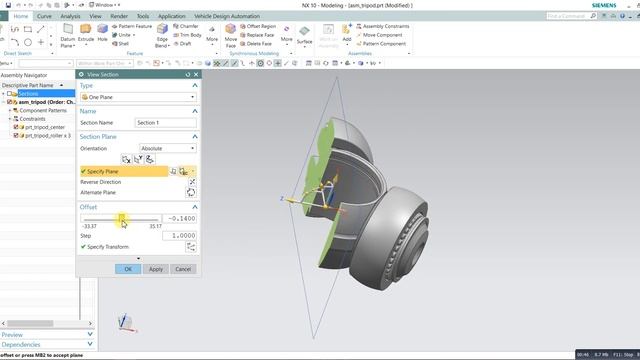Click the Offset slider handle
The width and height of the screenshot is (640, 360).
(x=122, y=219)
